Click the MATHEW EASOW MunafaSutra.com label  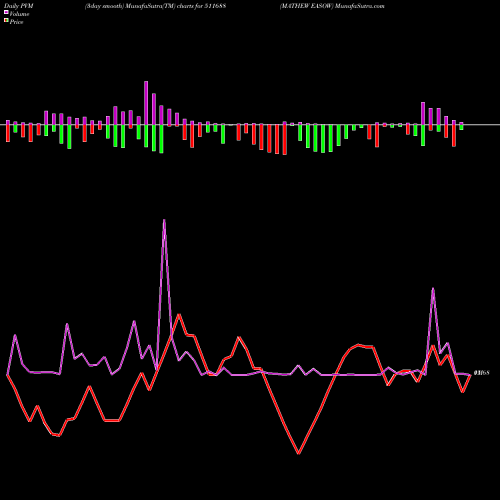click(x=332, y=6)
